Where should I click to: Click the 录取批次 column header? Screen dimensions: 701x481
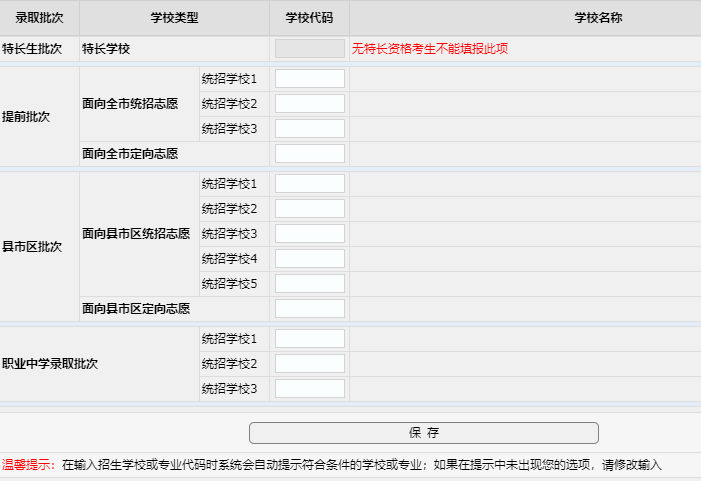click(39, 18)
